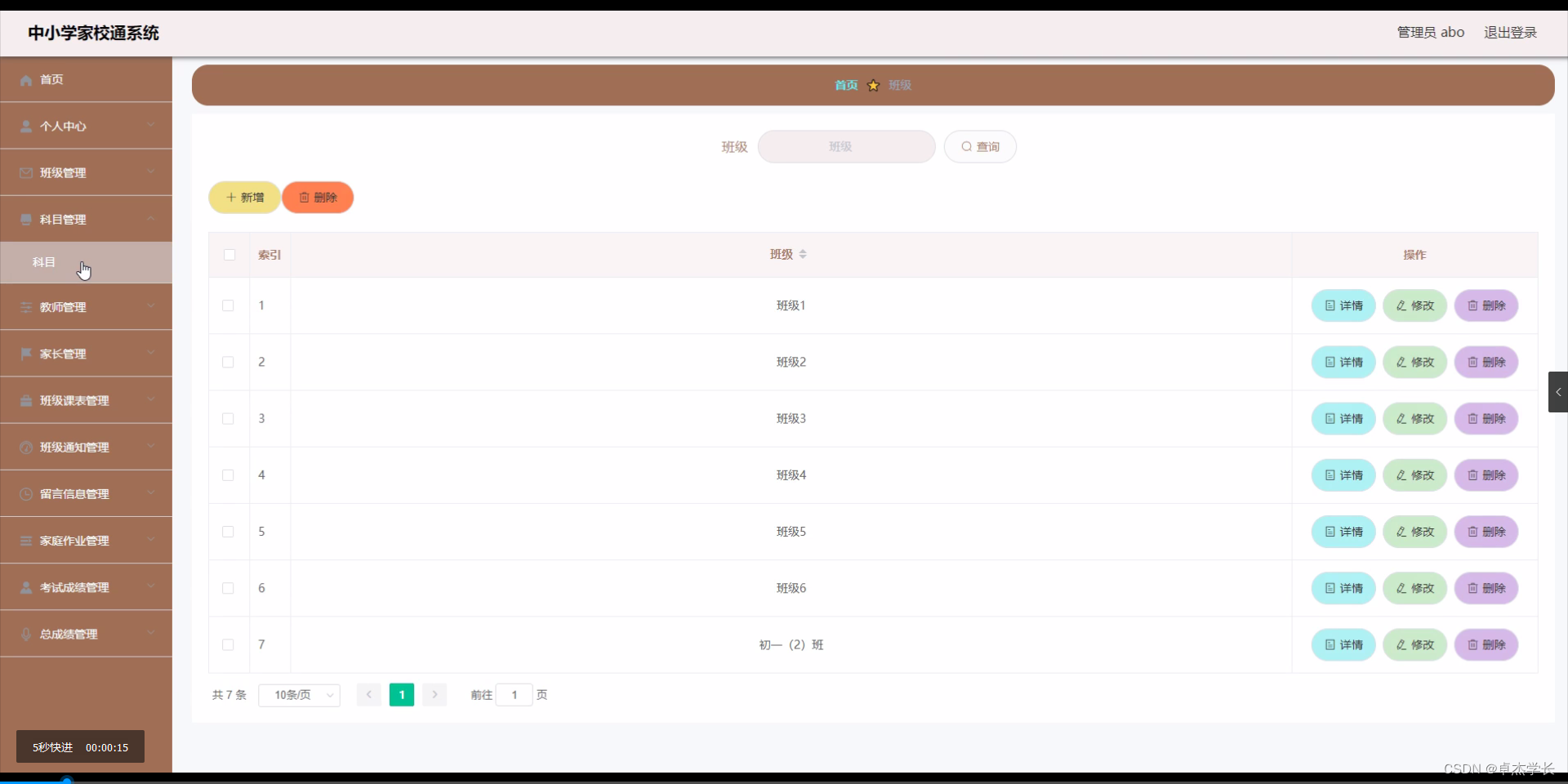Viewport: 1568px width, 784px height.
Task: Open the 10条/页 page size dropdown
Action: coord(299,695)
